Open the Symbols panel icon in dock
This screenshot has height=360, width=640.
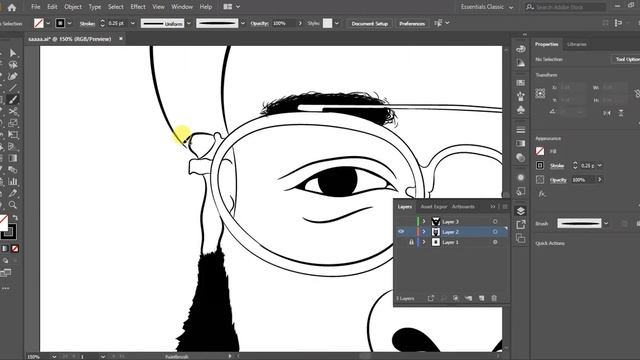coord(520,110)
